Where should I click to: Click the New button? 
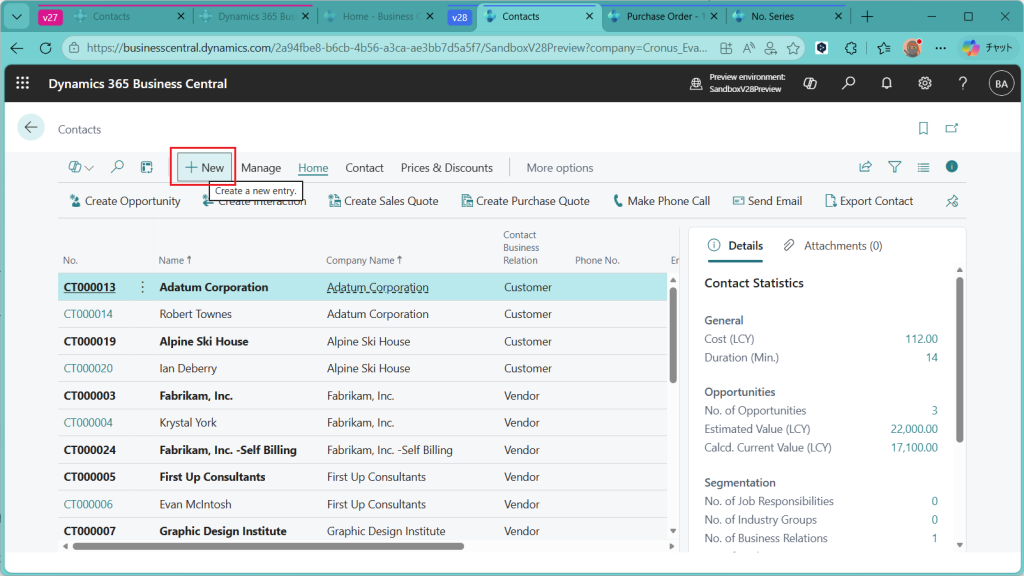205,167
